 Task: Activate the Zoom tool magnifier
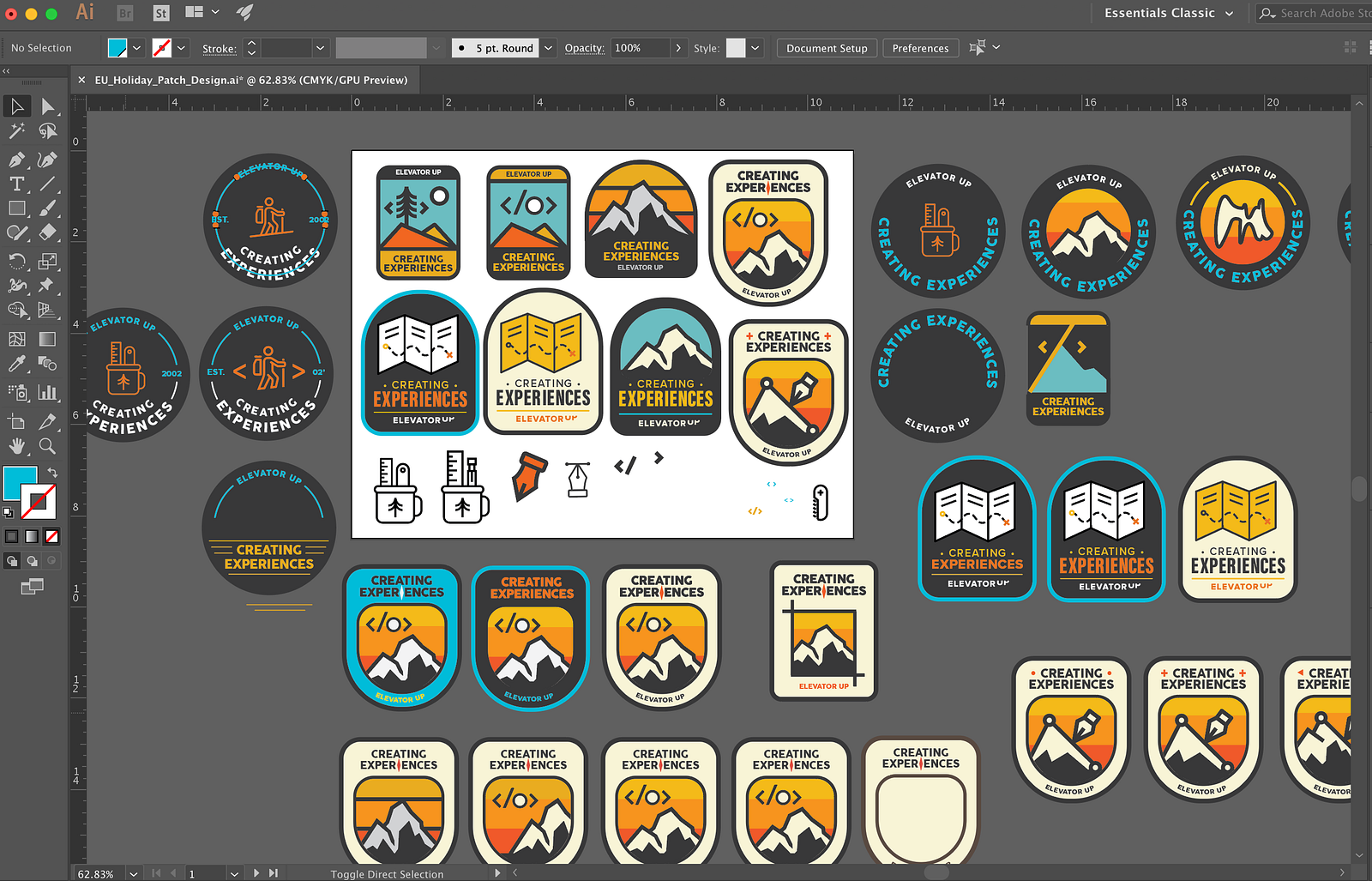coord(48,446)
